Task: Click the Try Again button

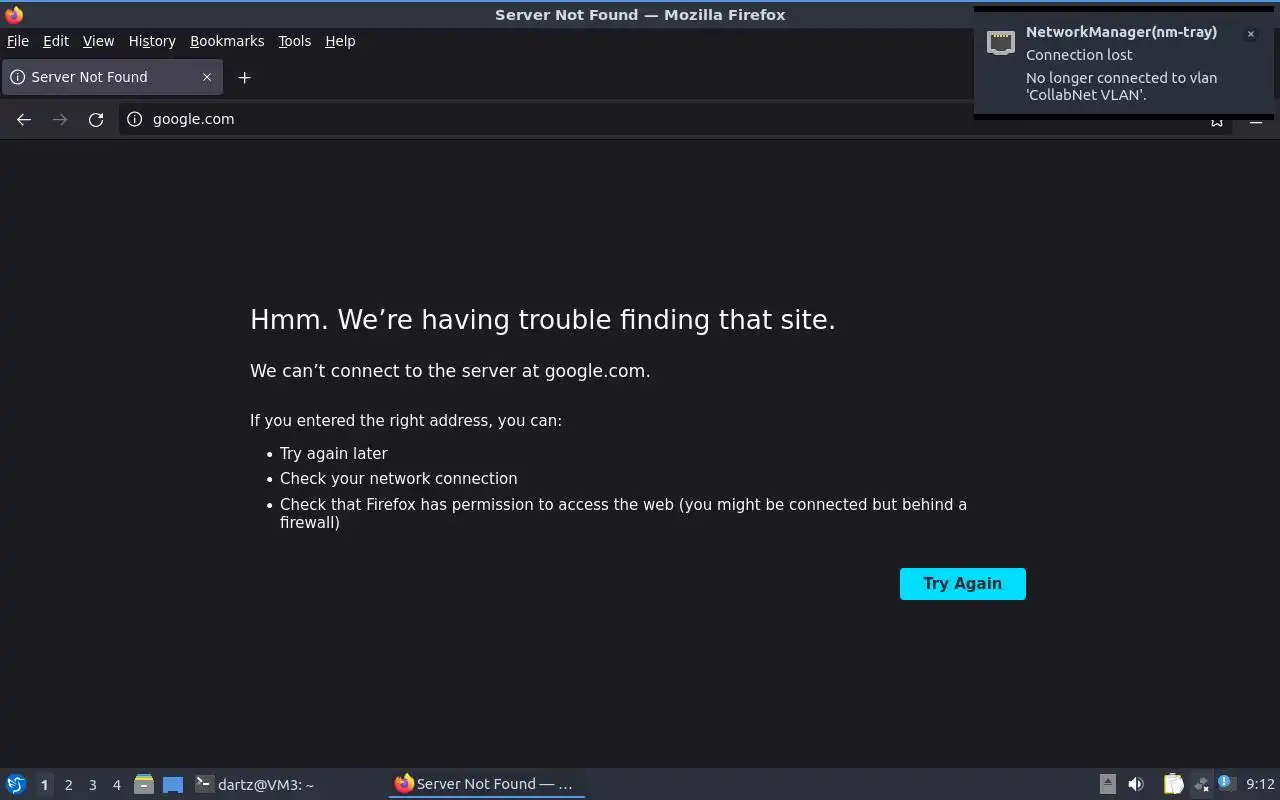Action: coord(963,584)
